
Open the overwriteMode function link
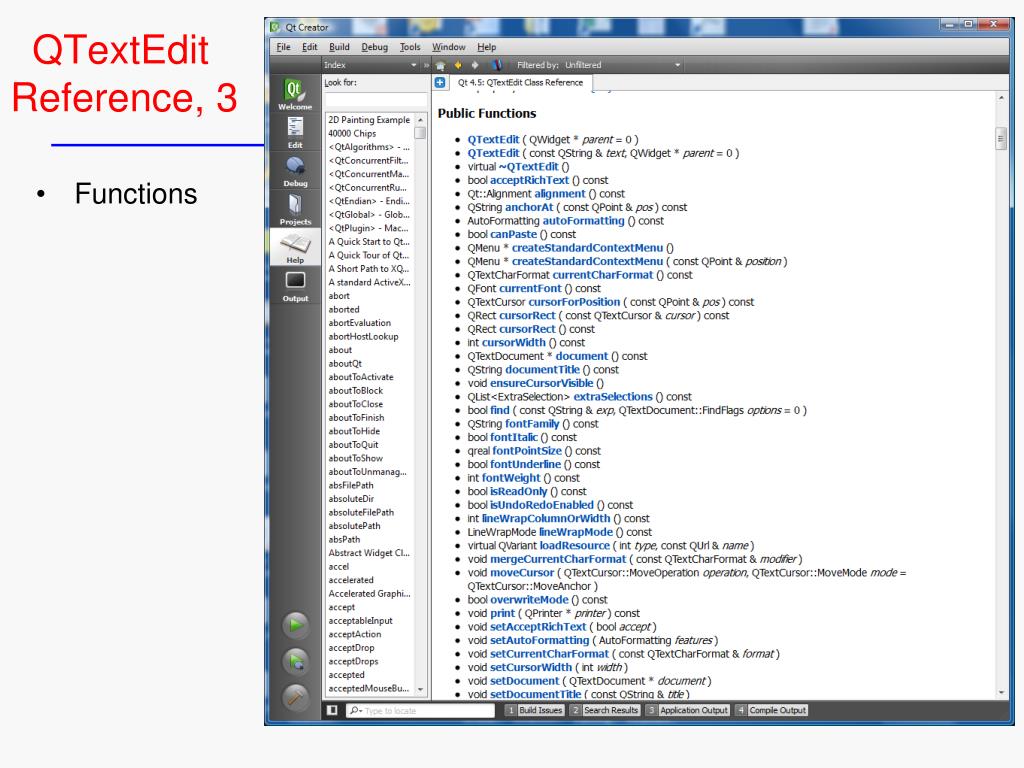529,600
